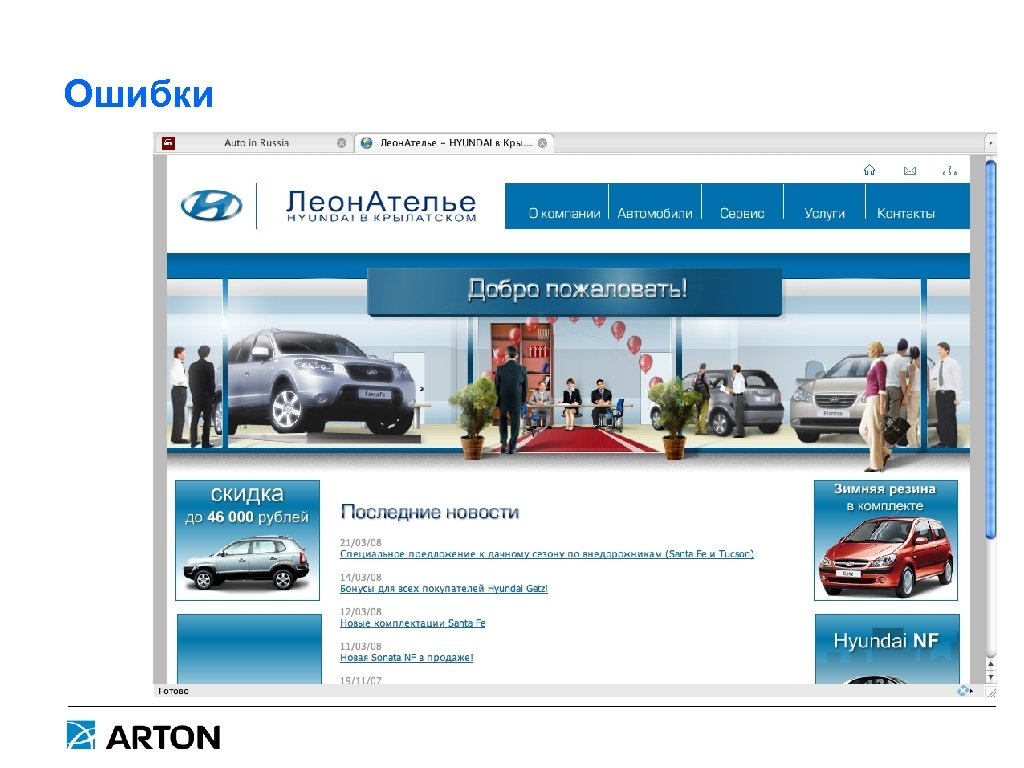Open the sitemap icon in header
The width and height of the screenshot is (1024, 768).
click(950, 170)
